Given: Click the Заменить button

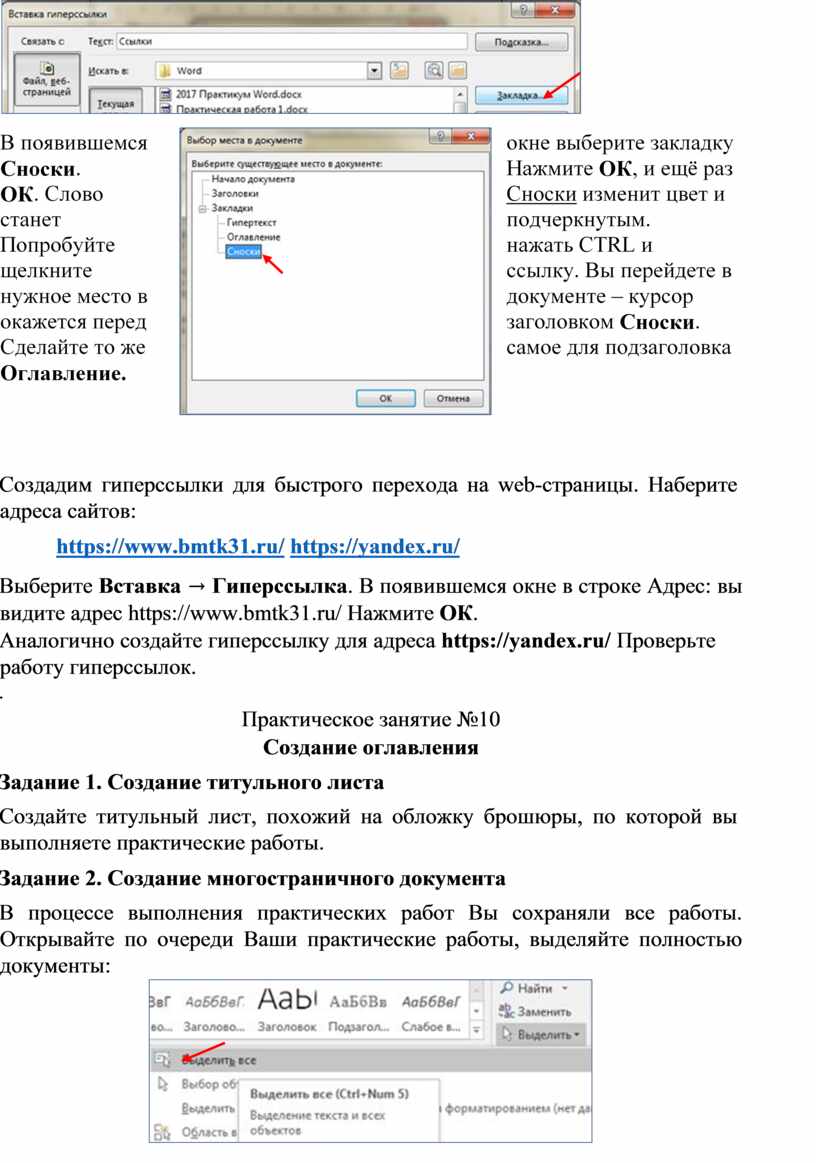Looking at the screenshot, I should tap(536, 1011).
